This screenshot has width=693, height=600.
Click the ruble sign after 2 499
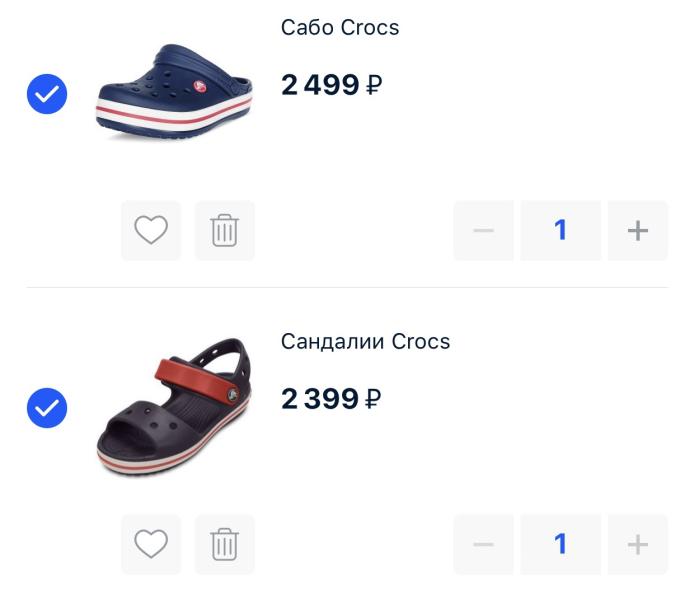coord(374,87)
